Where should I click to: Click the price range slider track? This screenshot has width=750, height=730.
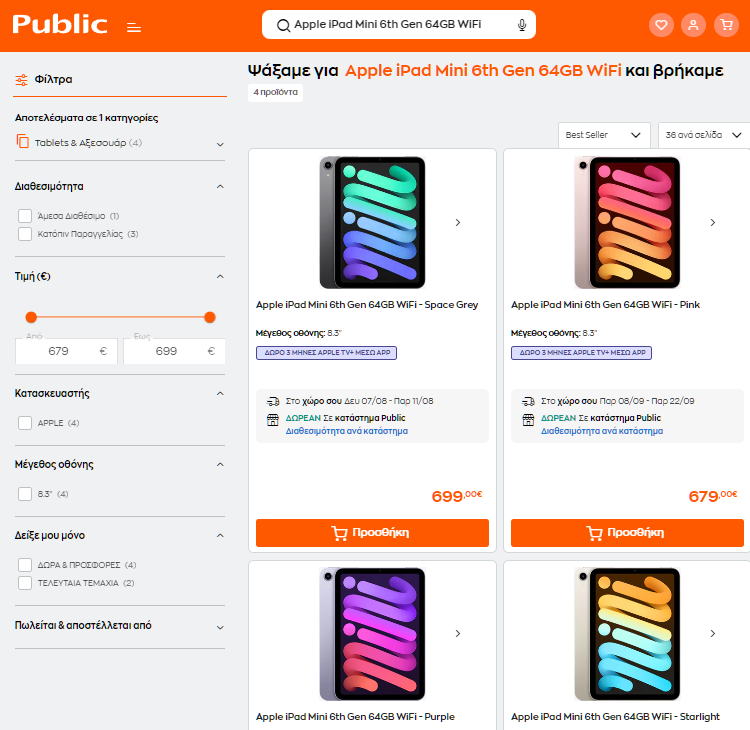[x=121, y=317]
